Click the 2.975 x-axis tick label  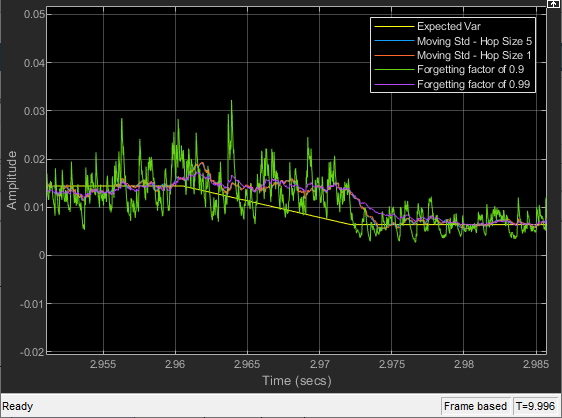[x=392, y=364]
